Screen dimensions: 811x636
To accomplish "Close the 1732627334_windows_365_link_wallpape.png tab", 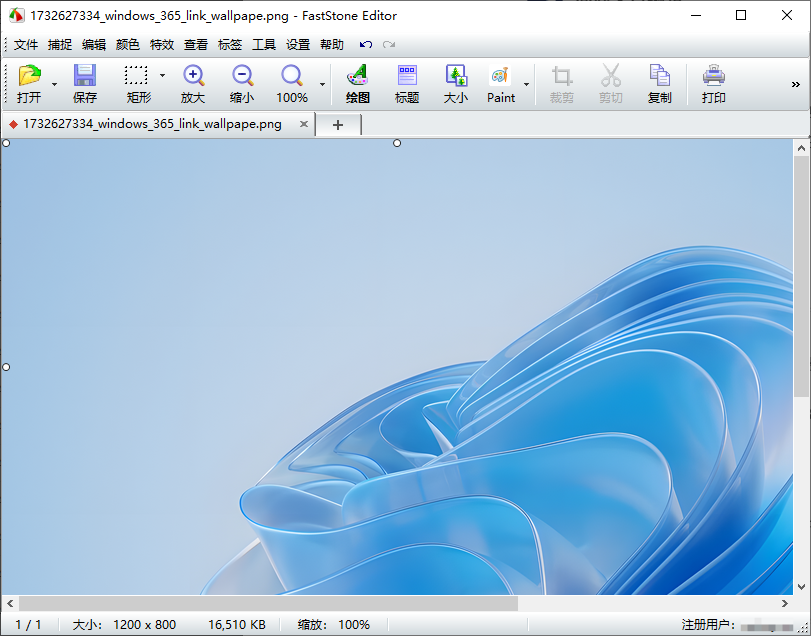I will [x=304, y=124].
